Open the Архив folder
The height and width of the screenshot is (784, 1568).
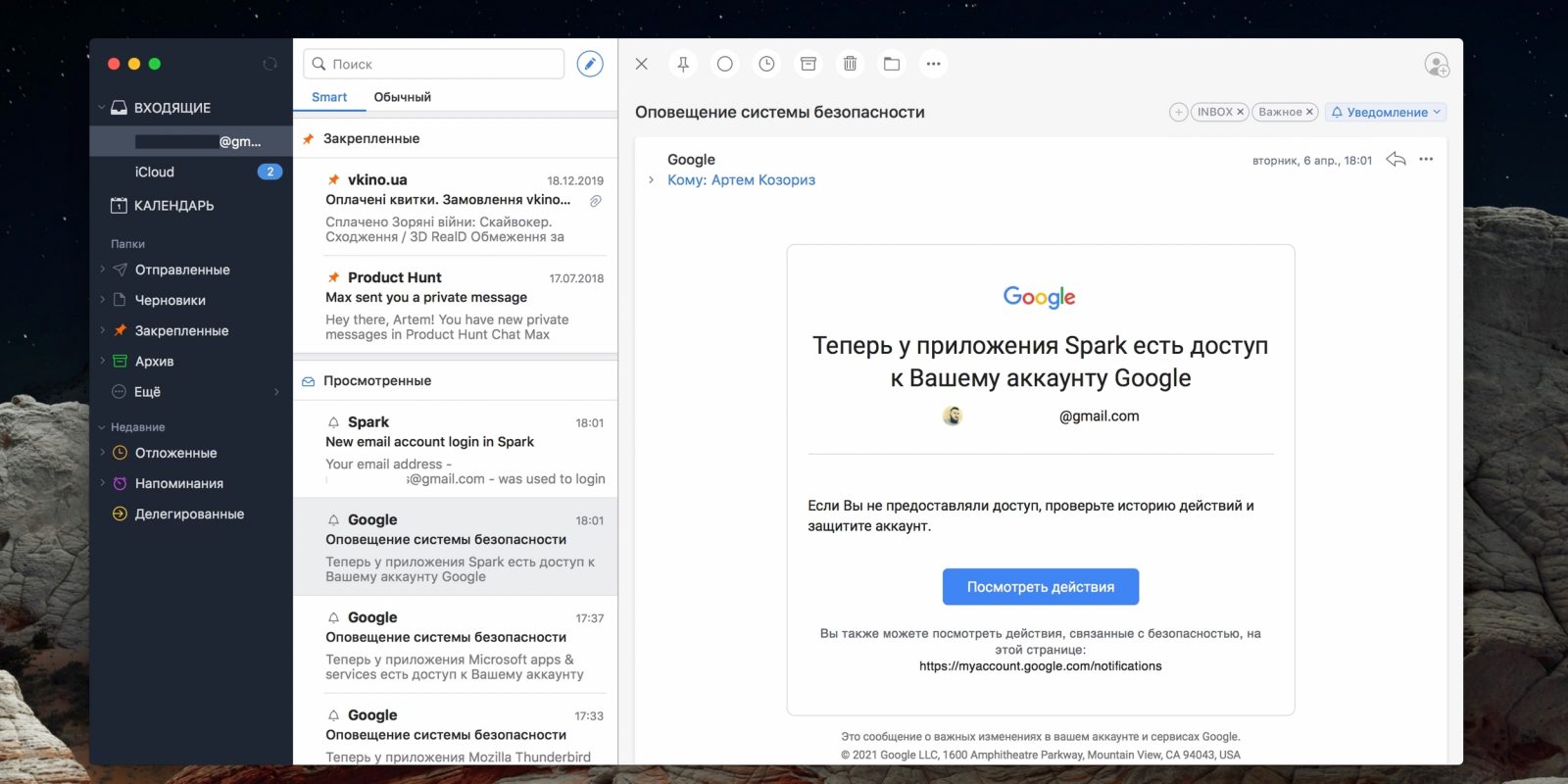154,361
